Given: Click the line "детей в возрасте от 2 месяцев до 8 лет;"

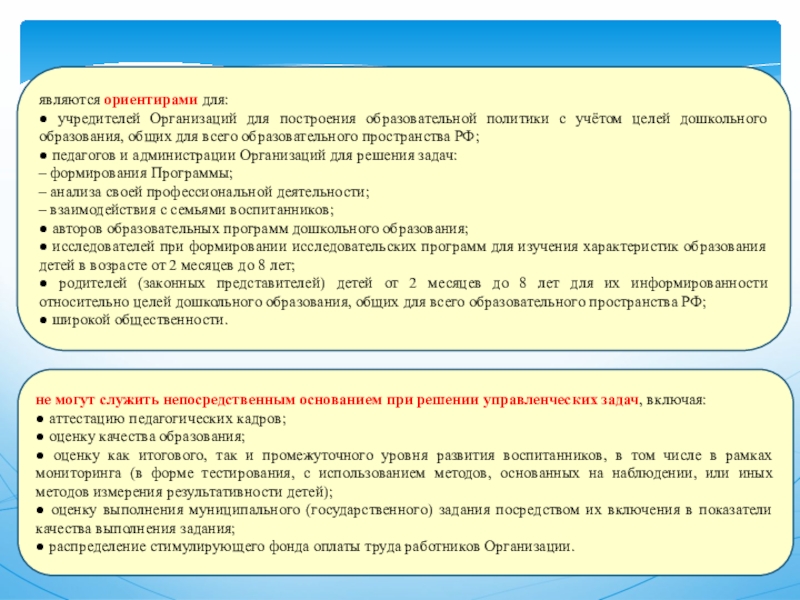Looking at the screenshot, I should 167,265.
